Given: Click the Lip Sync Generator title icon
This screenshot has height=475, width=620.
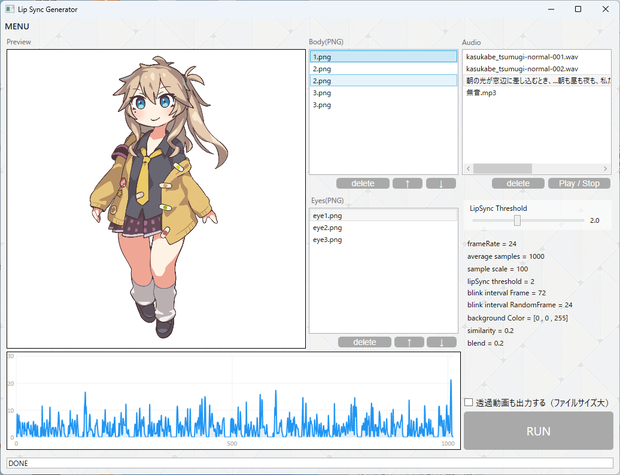Looking at the screenshot, I should 10,9.
